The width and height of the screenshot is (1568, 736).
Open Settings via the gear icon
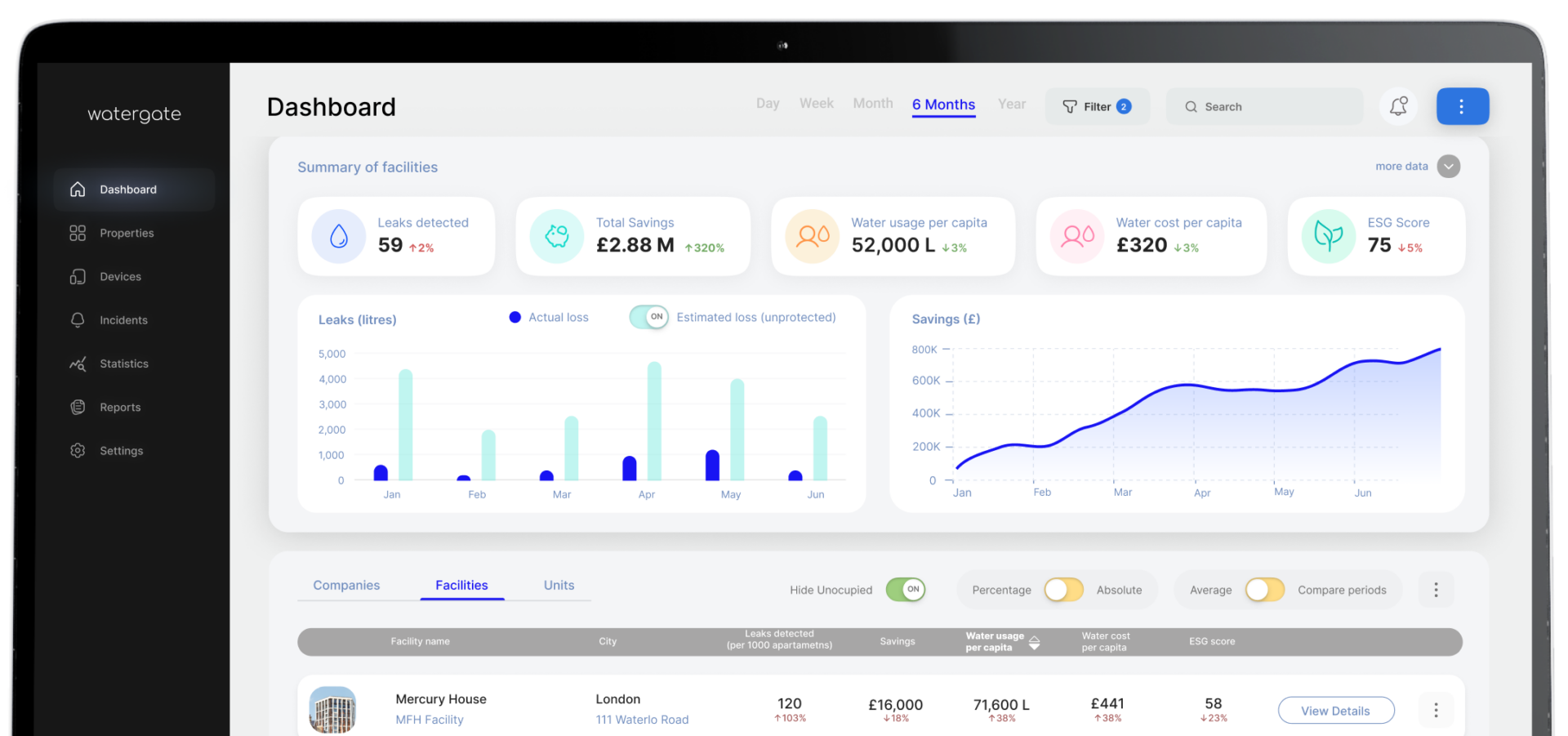click(x=78, y=450)
